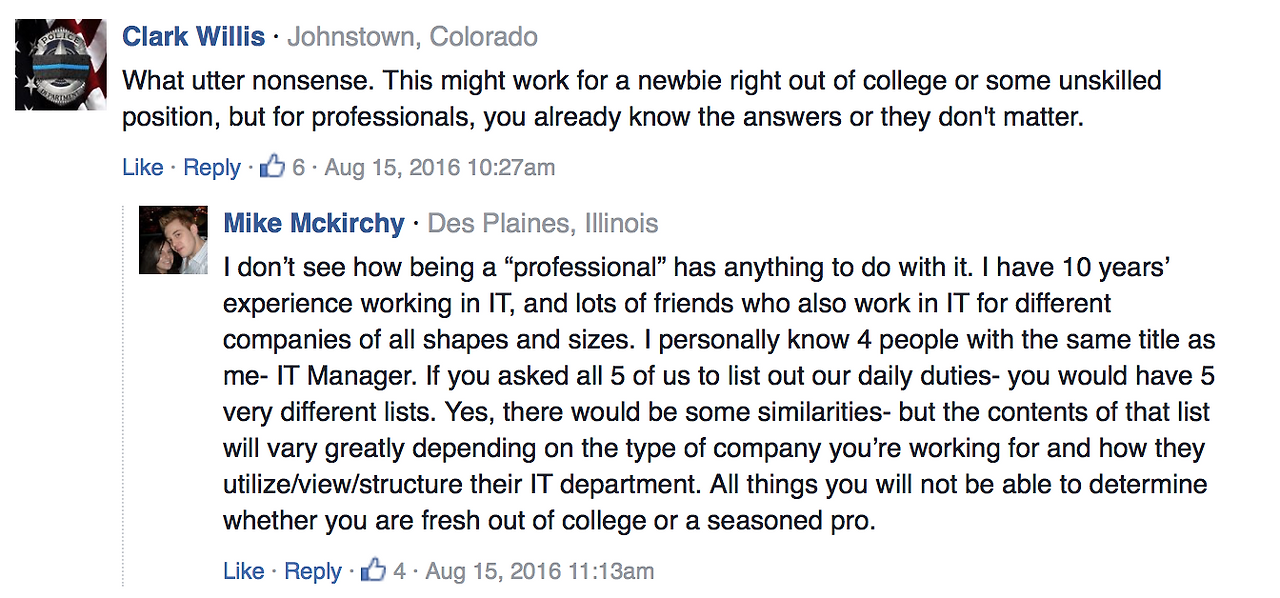Open the Aug 15, 2016 10:27am timestamp
The width and height of the screenshot is (1280, 598).
pos(440,167)
